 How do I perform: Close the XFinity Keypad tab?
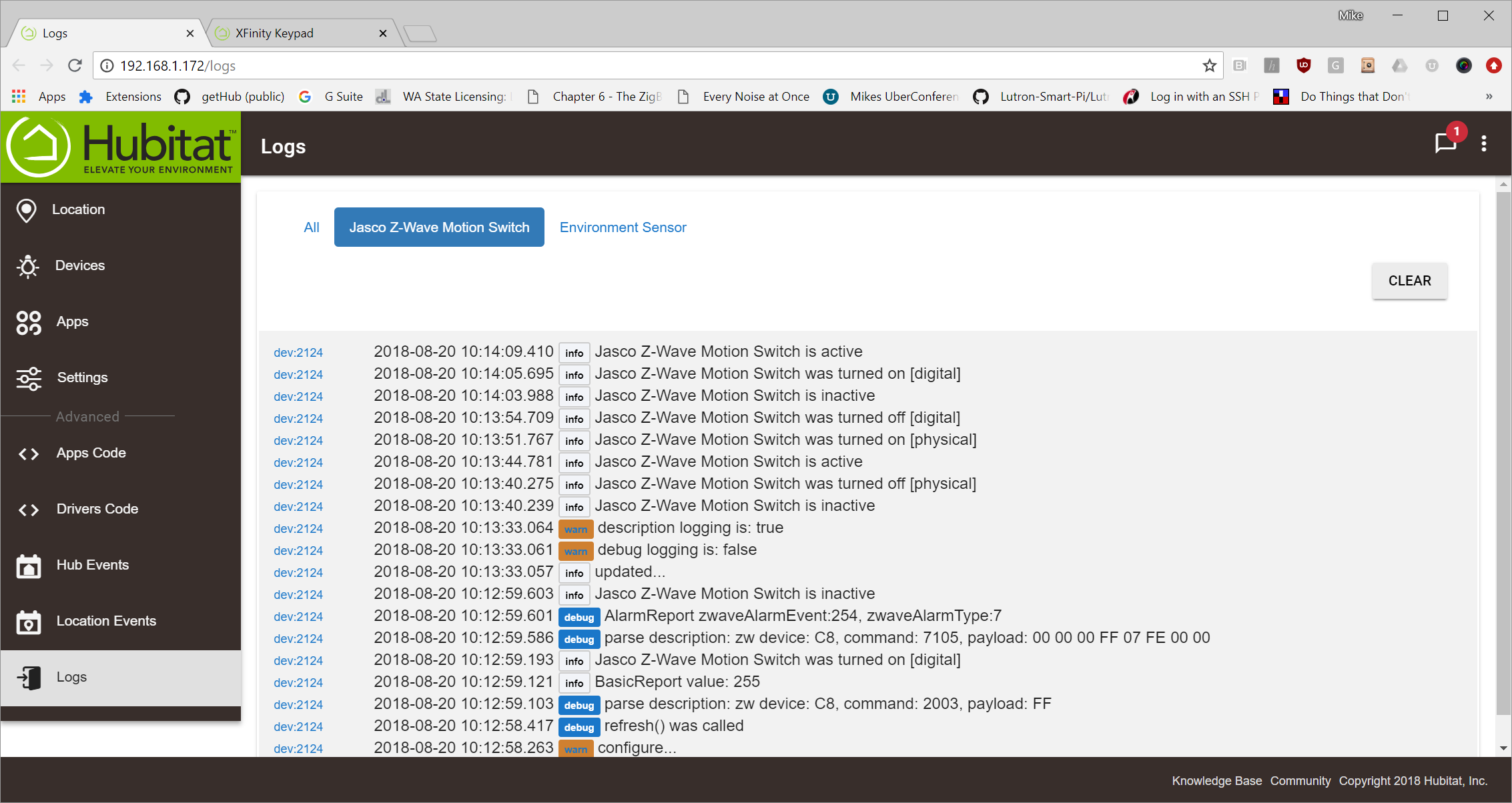click(383, 33)
